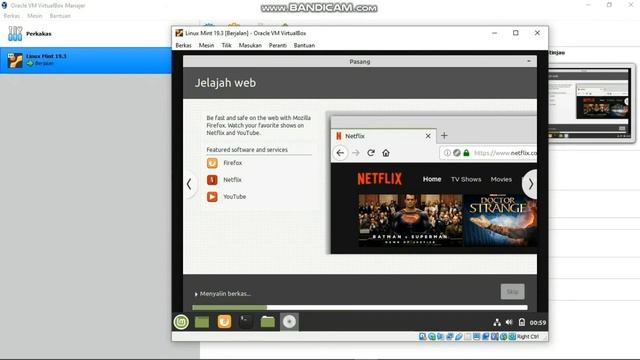This screenshot has height=360, width=640.
Task: Click the display status icon
Action: (476, 337)
